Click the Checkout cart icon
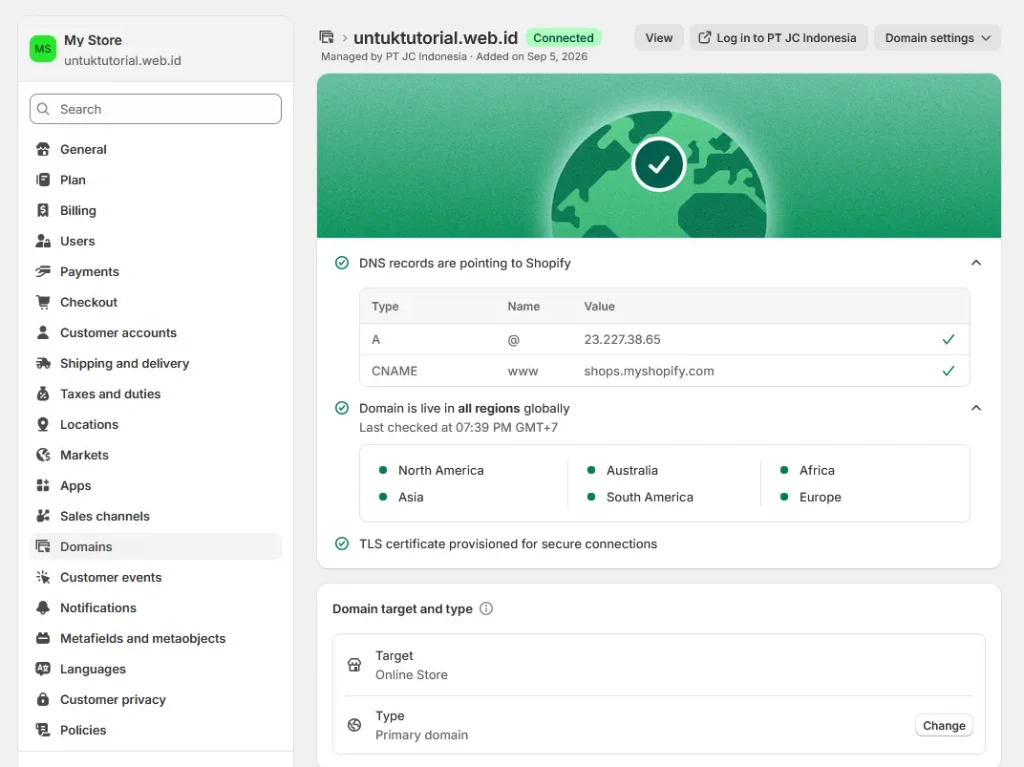This screenshot has width=1024, height=767. click(x=43, y=302)
